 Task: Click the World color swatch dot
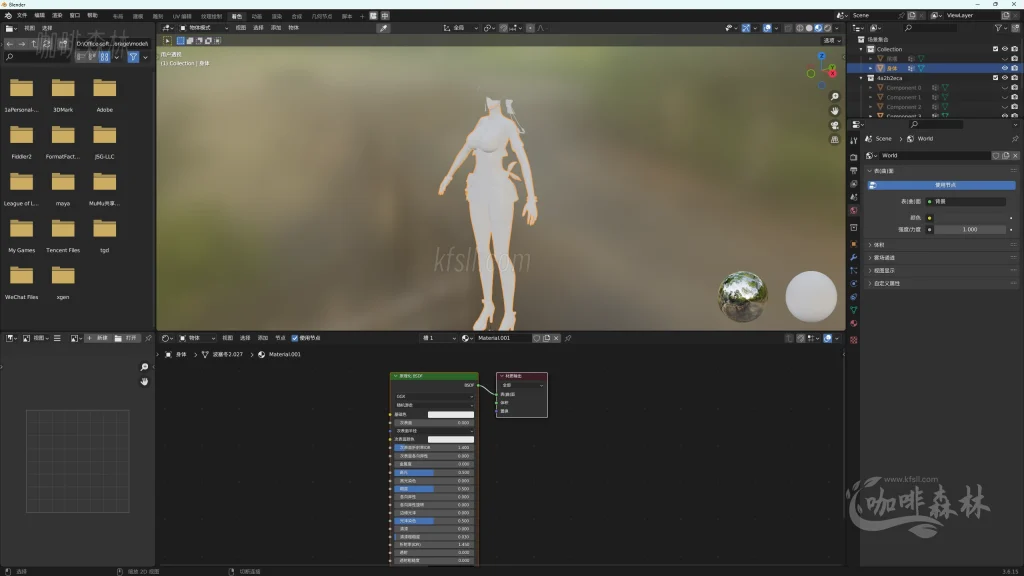(930, 217)
